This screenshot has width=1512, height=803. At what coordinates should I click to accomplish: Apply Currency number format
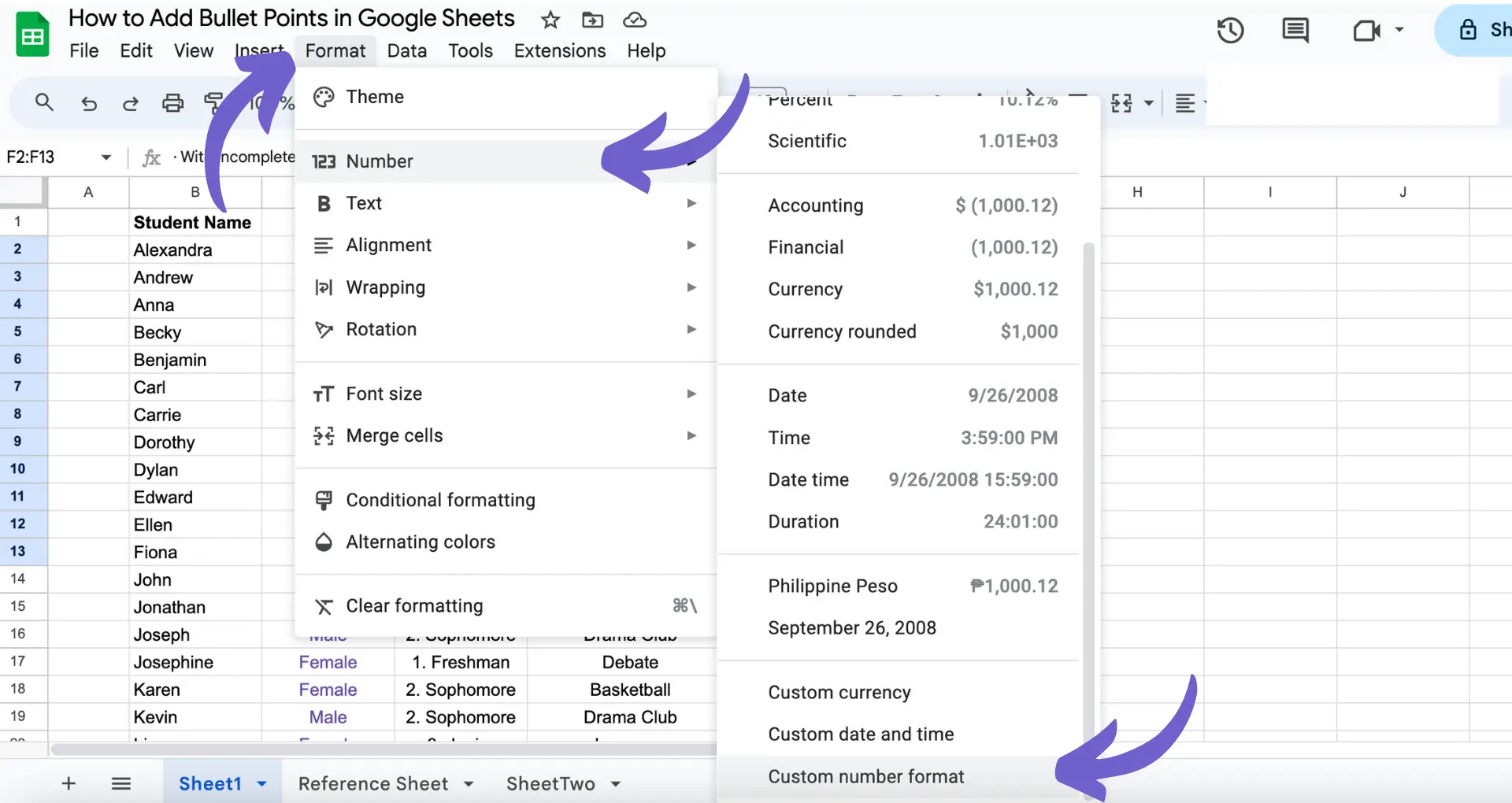click(x=899, y=289)
